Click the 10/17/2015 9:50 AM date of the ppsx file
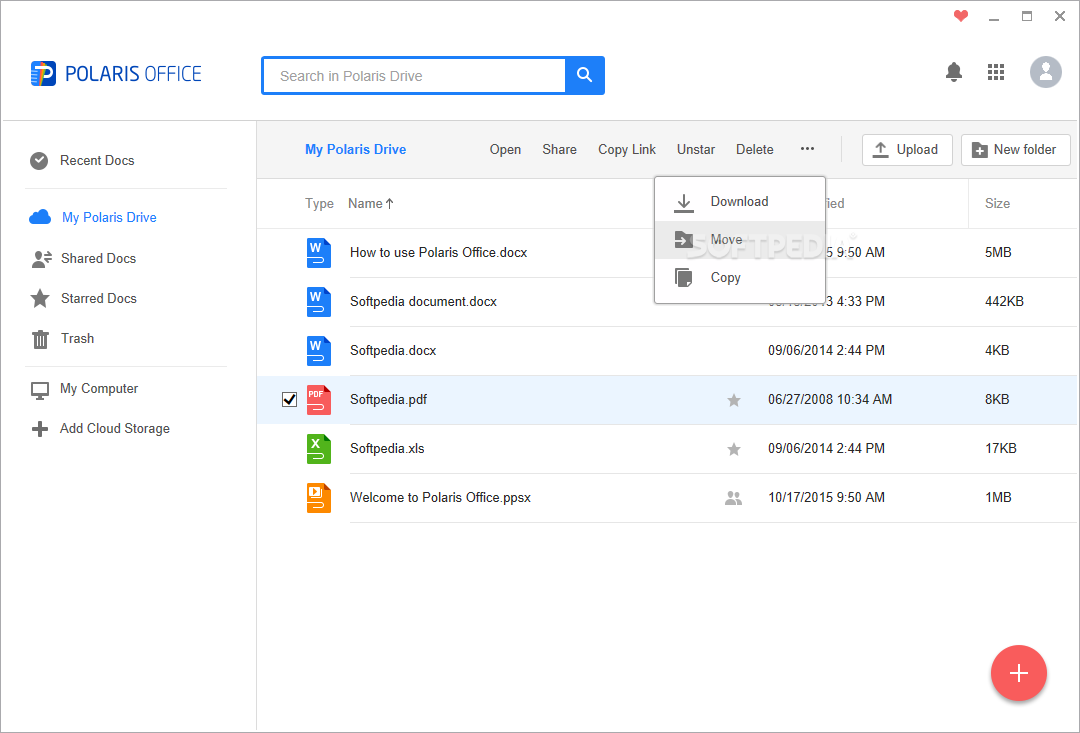Viewport: 1080px width, 733px height. click(x=826, y=497)
